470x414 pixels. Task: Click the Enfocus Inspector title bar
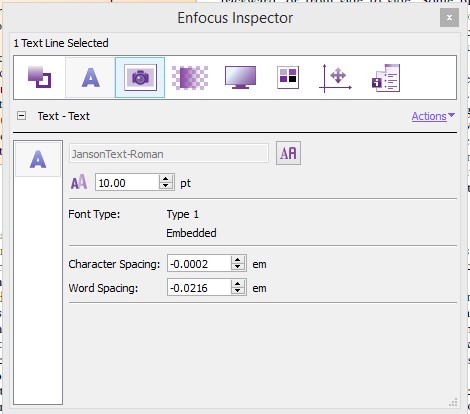[235, 18]
